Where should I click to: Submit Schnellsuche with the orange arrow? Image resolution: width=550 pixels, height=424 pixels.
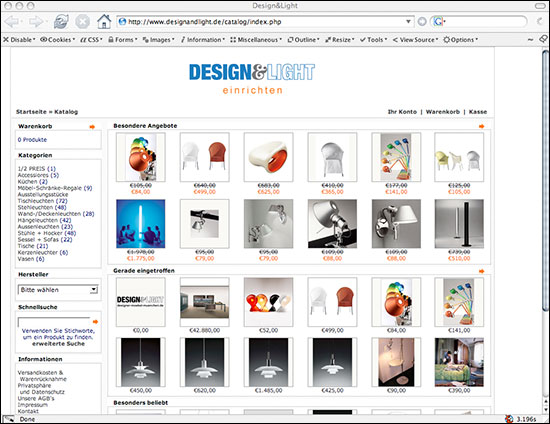coord(95,322)
